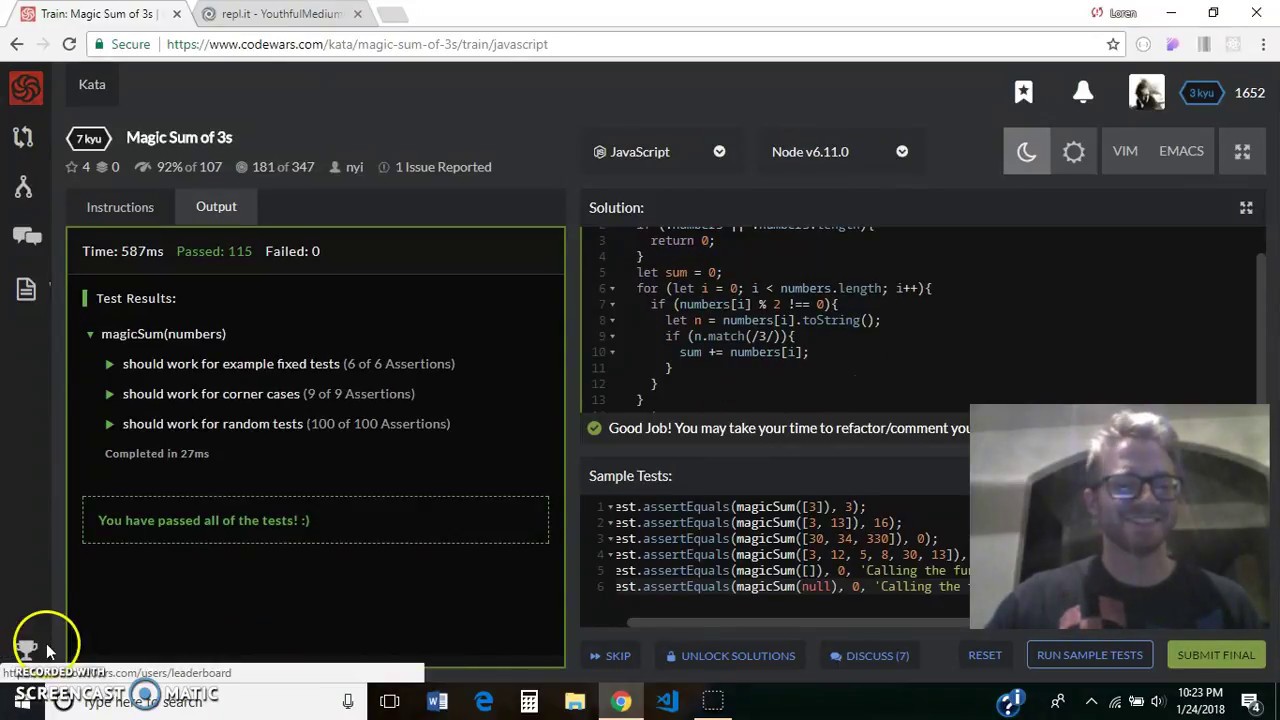Screen dimensions: 1280x720
Task: Open the bookmark icon in header
Action: (1023, 92)
